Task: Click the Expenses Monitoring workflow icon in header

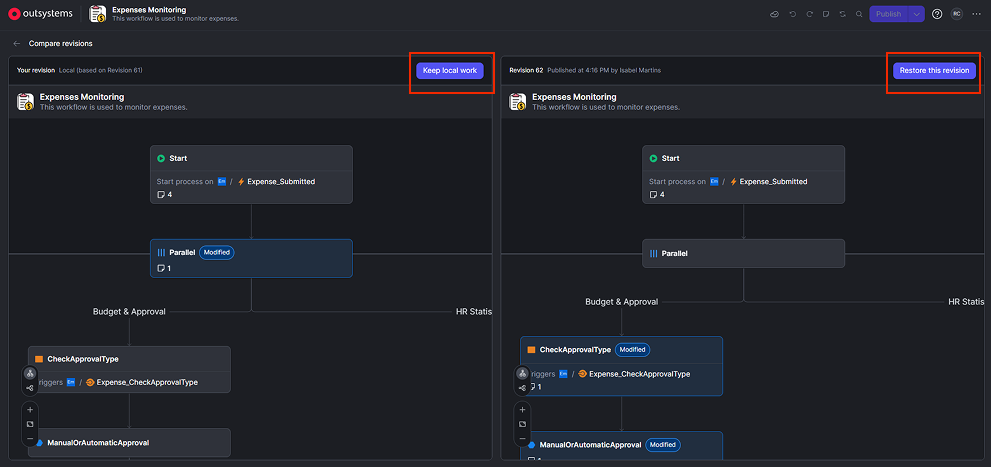Action: tap(97, 13)
